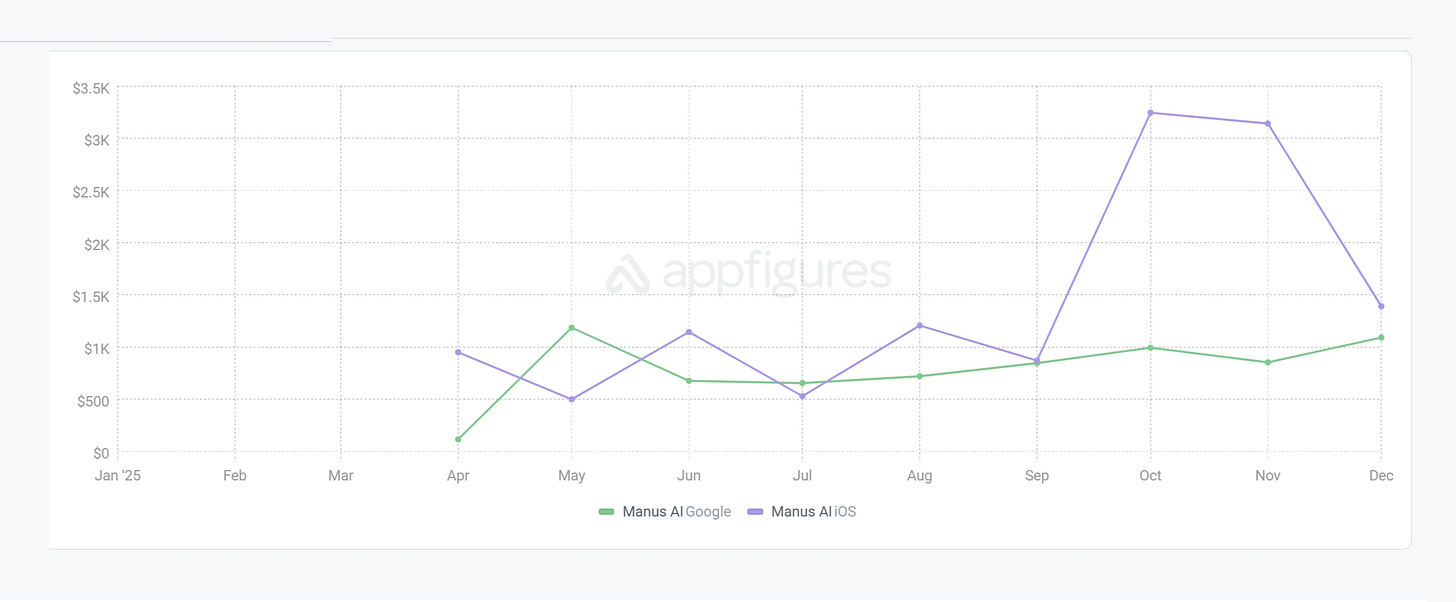Click the Dec x-axis label

click(1381, 476)
